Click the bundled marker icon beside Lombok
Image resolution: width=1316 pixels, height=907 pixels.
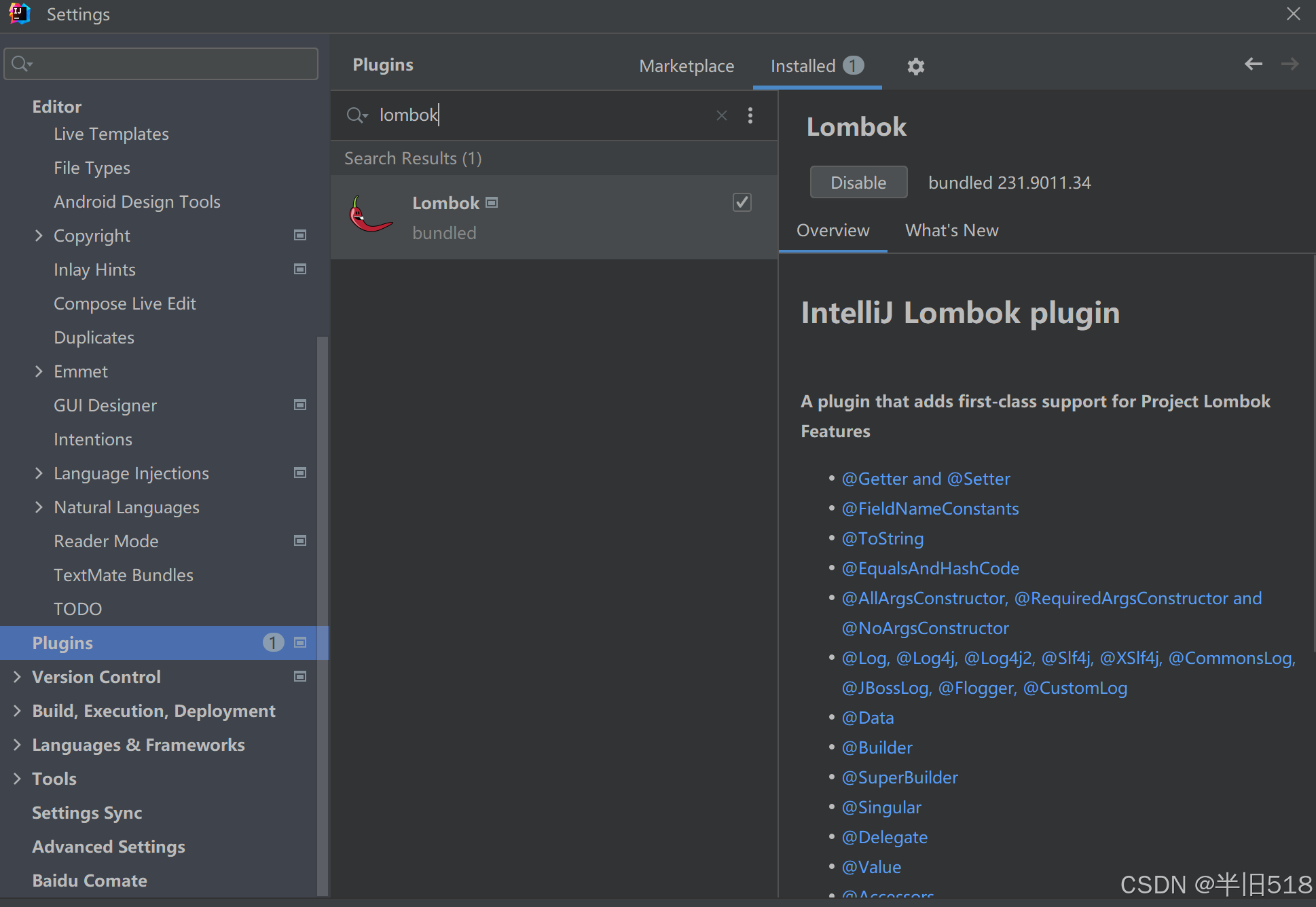tap(492, 202)
